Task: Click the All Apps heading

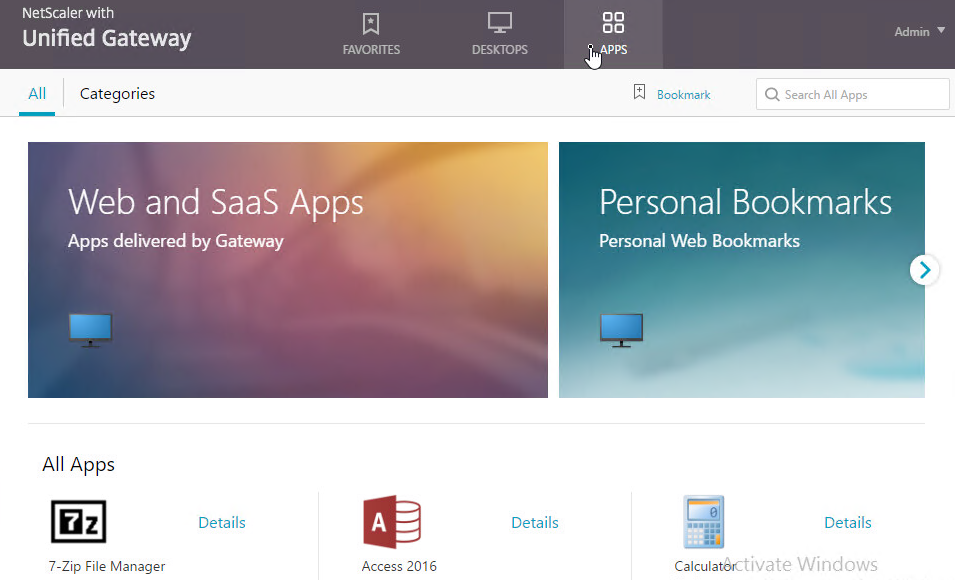Action: click(x=79, y=465)
